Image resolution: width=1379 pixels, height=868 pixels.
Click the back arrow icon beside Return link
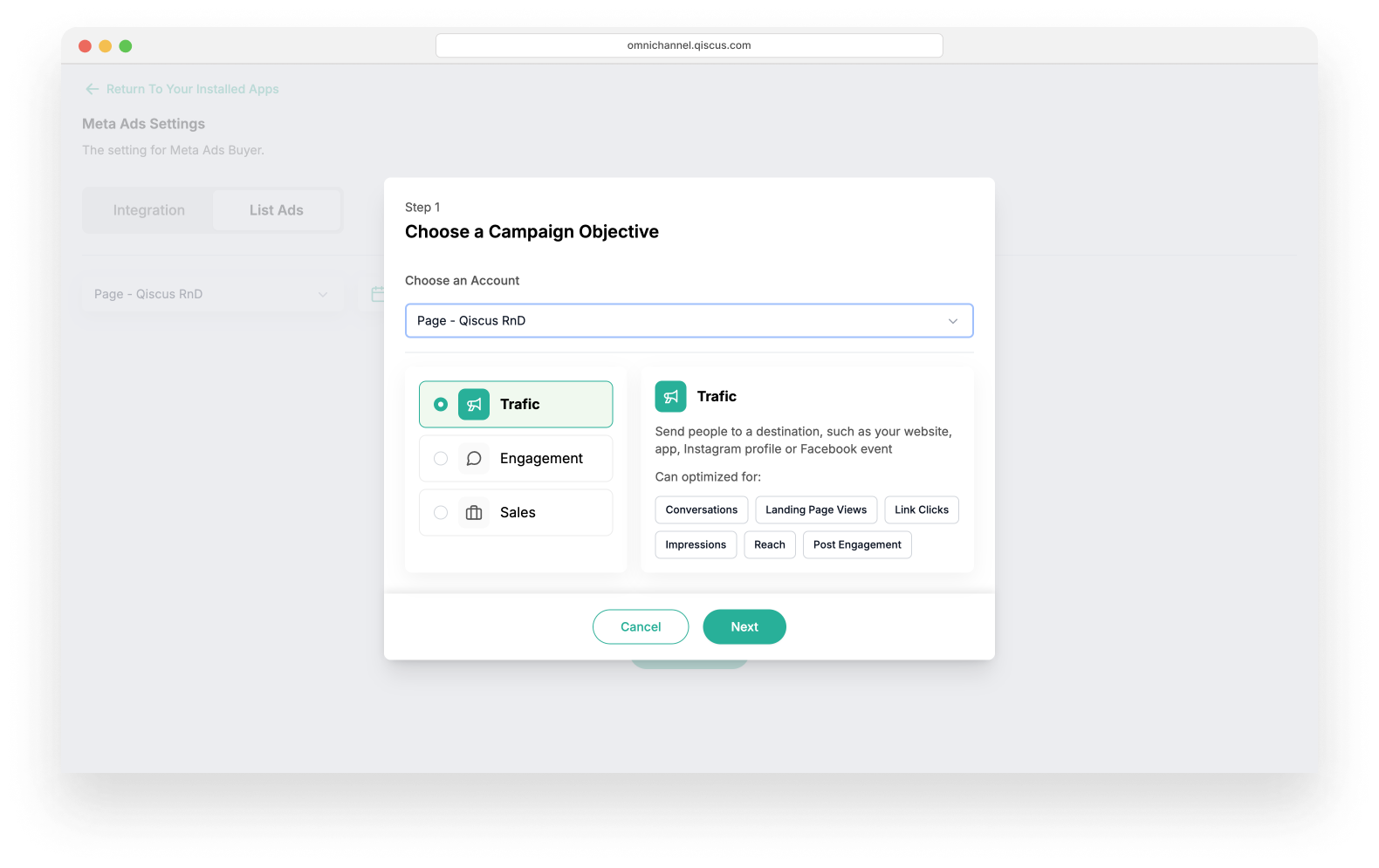(x=92, y=89)
